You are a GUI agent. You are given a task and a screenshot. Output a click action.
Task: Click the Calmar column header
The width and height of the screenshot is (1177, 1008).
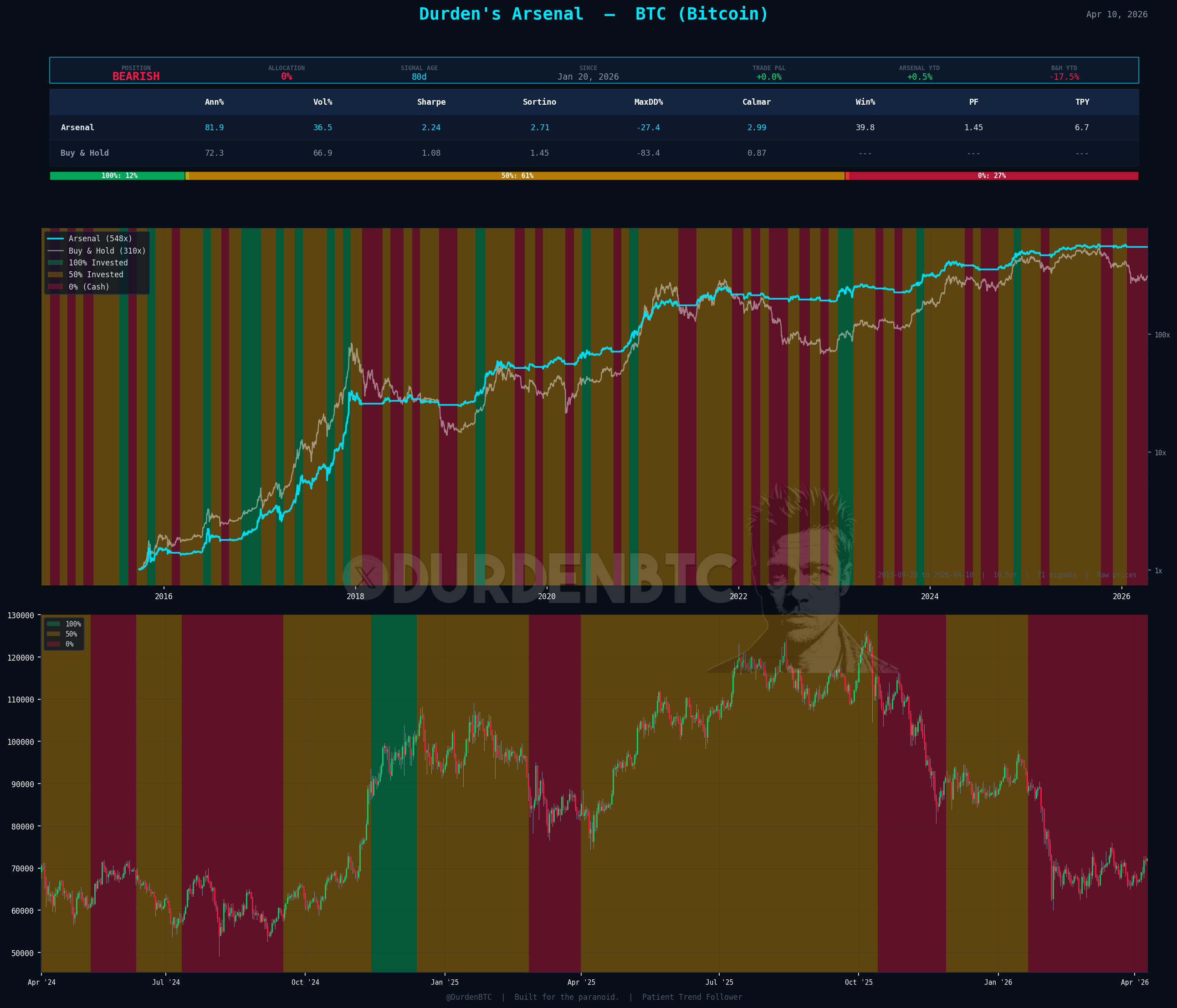[x=756, y=102]
